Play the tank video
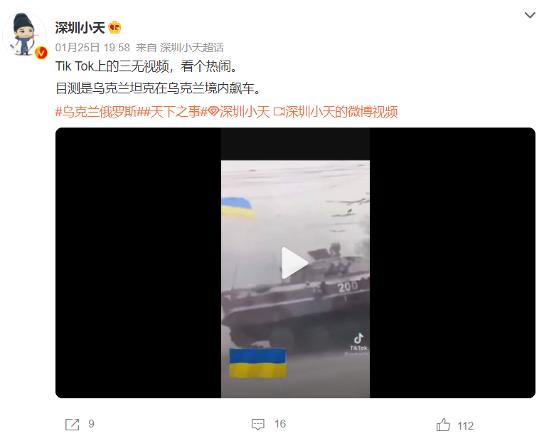 coord(294,263)
